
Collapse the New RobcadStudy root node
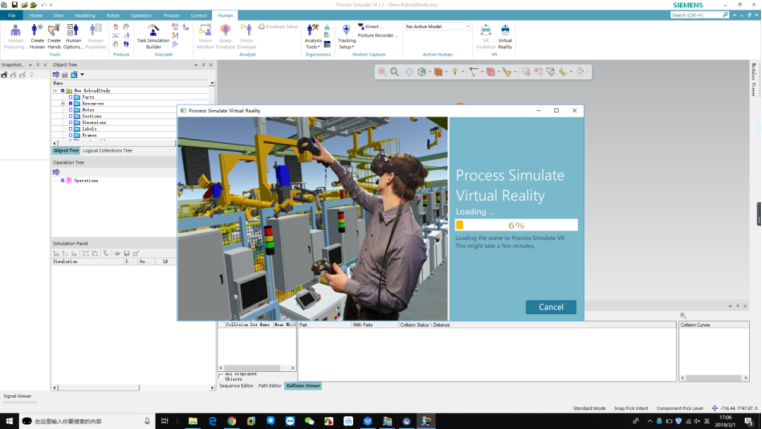tap(54, 90)
